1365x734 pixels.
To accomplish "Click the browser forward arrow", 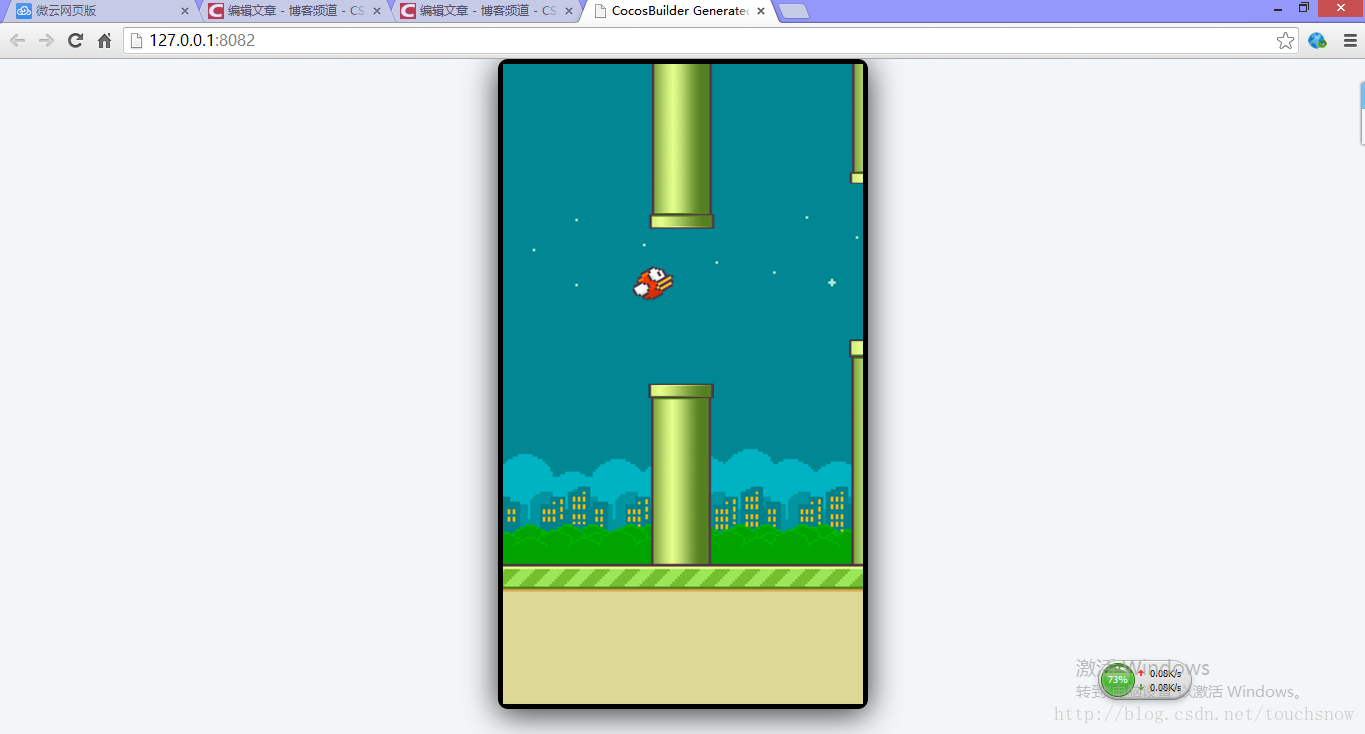I will click(x=46, y=41).
